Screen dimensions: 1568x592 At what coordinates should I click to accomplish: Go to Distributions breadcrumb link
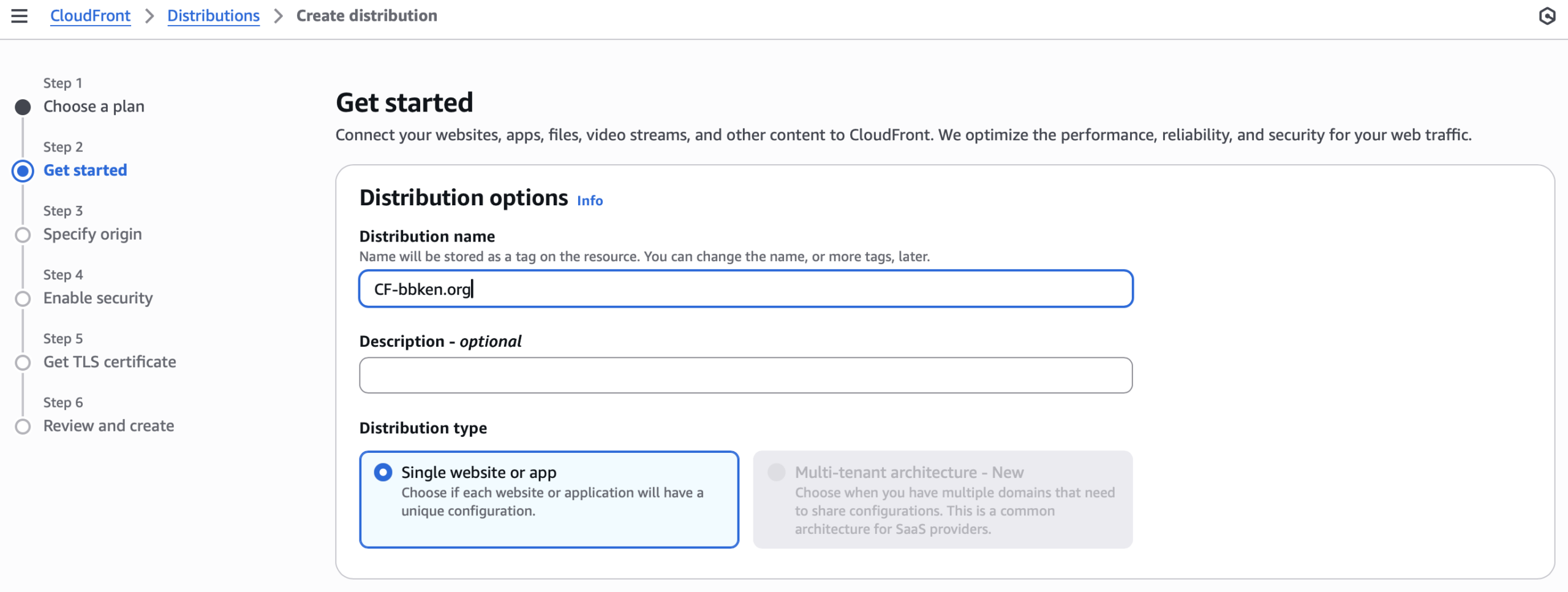[x=213, y=16]
